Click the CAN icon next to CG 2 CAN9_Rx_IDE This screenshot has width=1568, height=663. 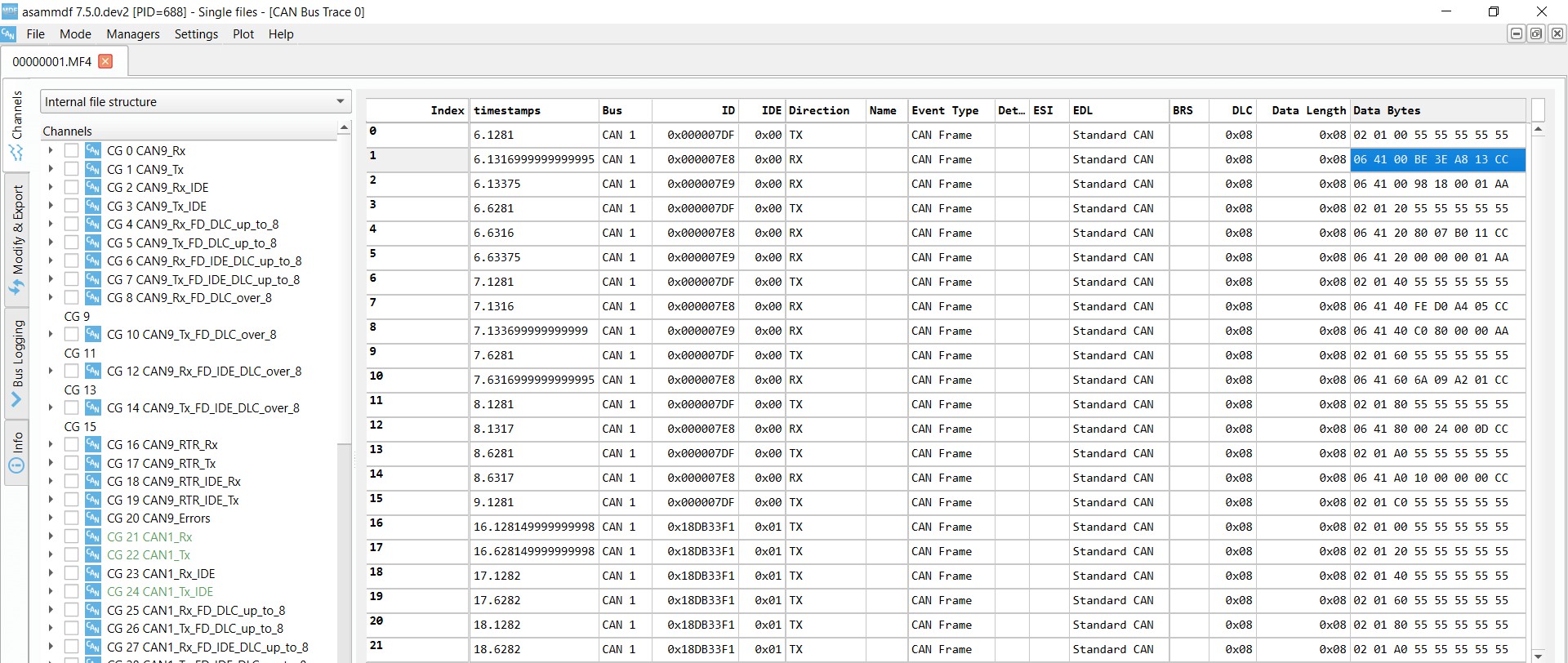click(93, 188)
